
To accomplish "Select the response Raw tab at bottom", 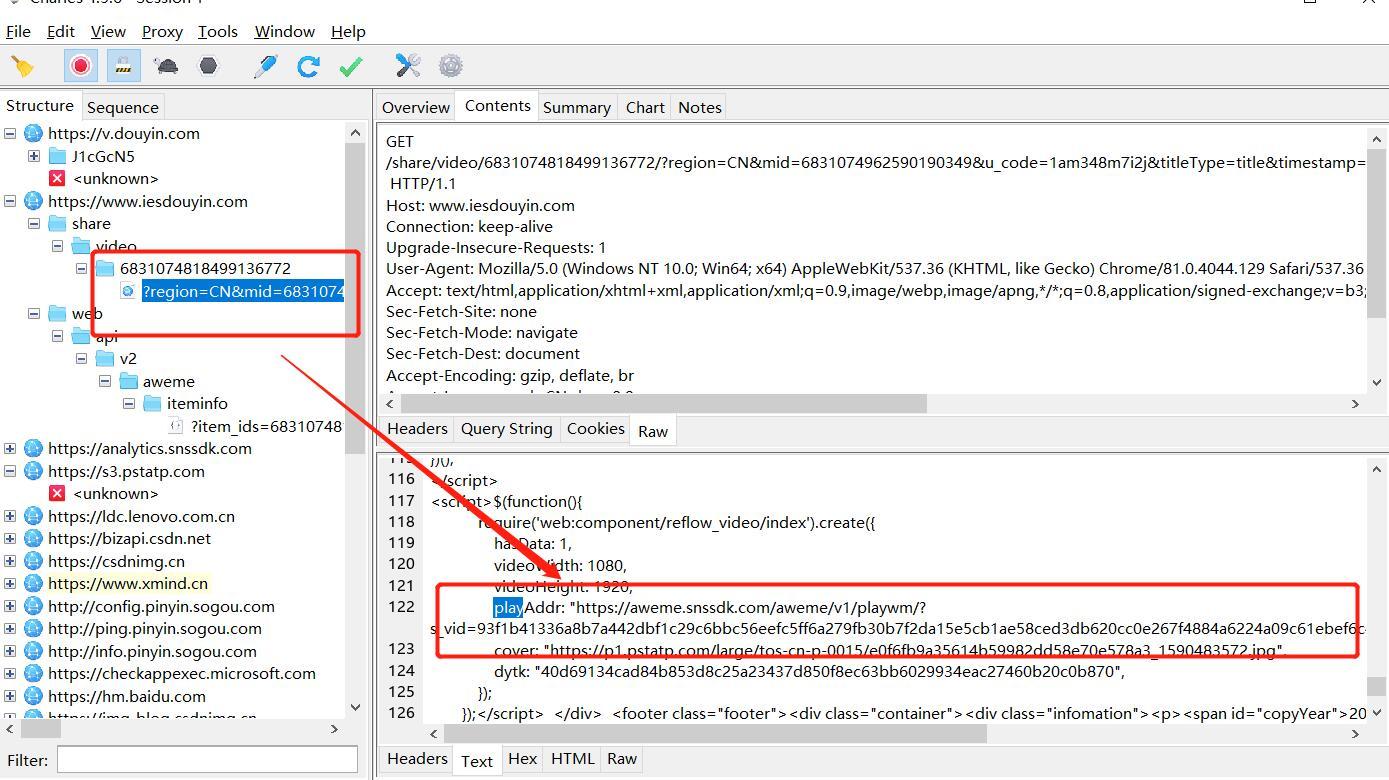I will 622,758.
